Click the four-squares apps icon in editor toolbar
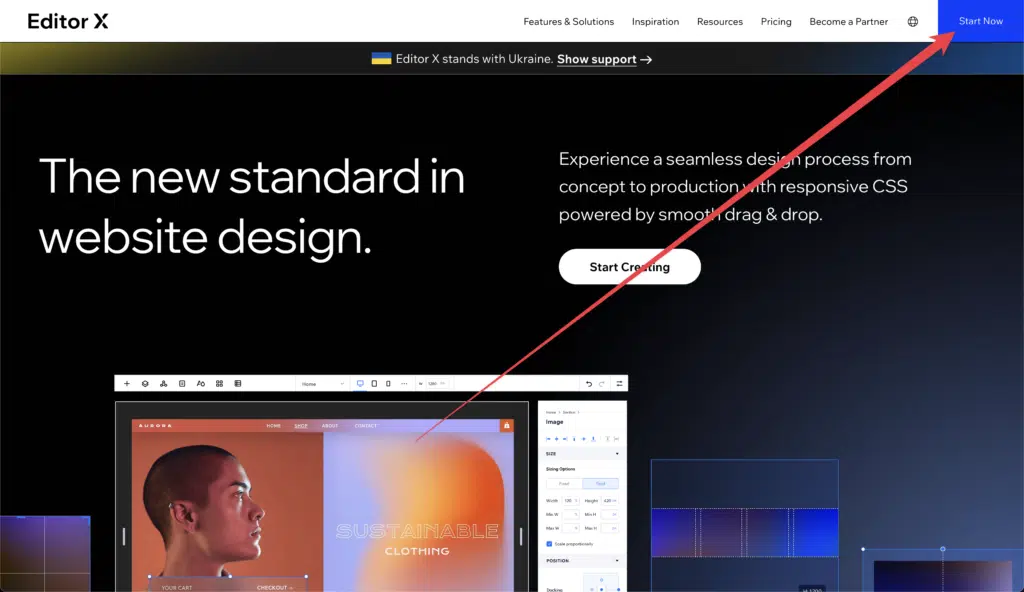This screenshot has width=1024, height=592. [219, 384]
